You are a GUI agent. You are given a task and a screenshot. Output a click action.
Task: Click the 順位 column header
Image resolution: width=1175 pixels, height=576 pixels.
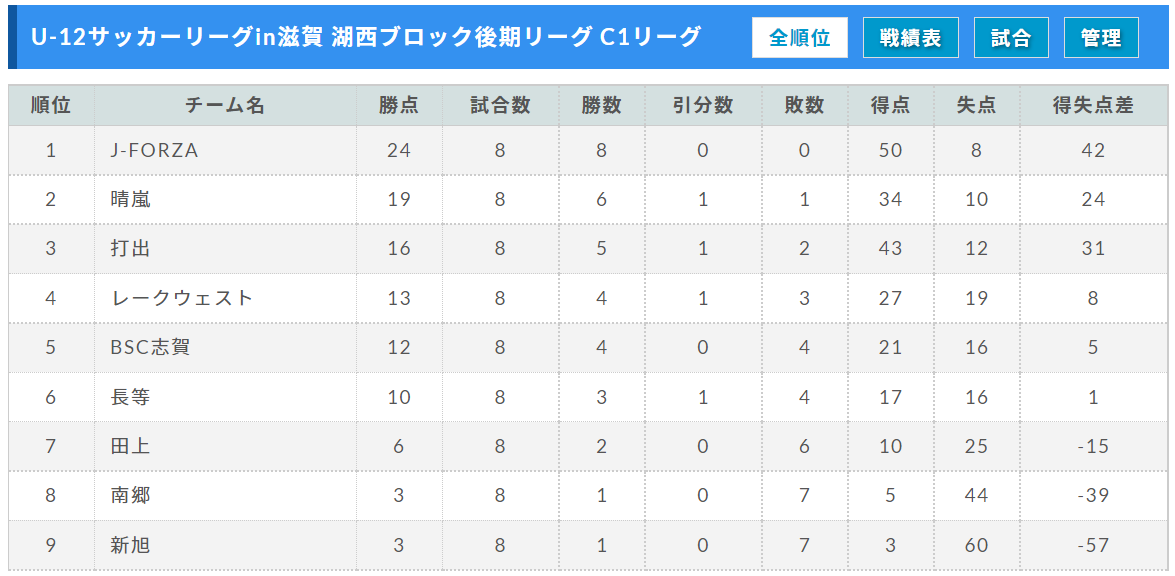point(51,106)
